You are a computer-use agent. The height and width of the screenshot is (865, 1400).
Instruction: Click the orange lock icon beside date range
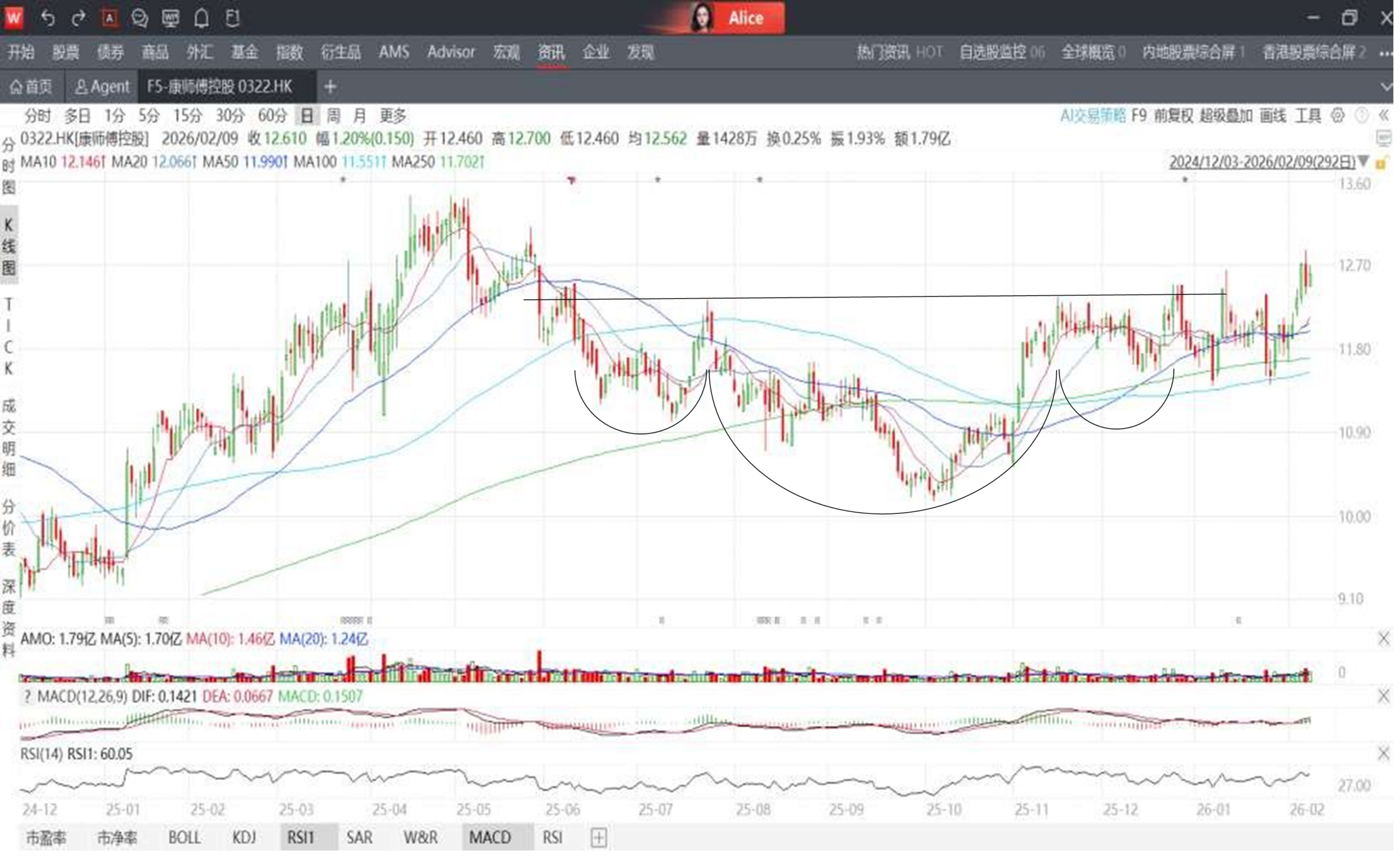click(1381, 163)
